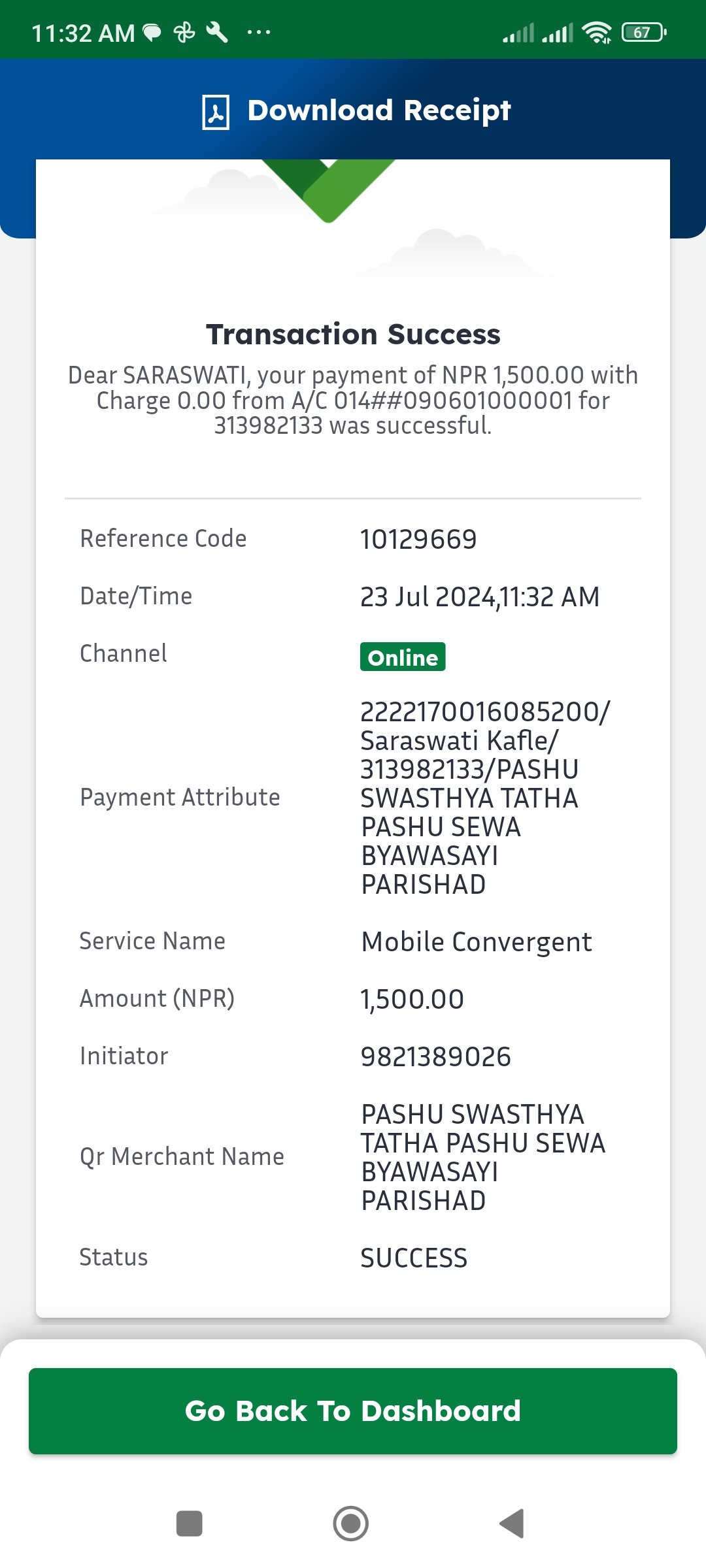Select the reference code 10129669
This screenshot has height=1568, width=706.
pyautogui.click(x=418, y=540)
